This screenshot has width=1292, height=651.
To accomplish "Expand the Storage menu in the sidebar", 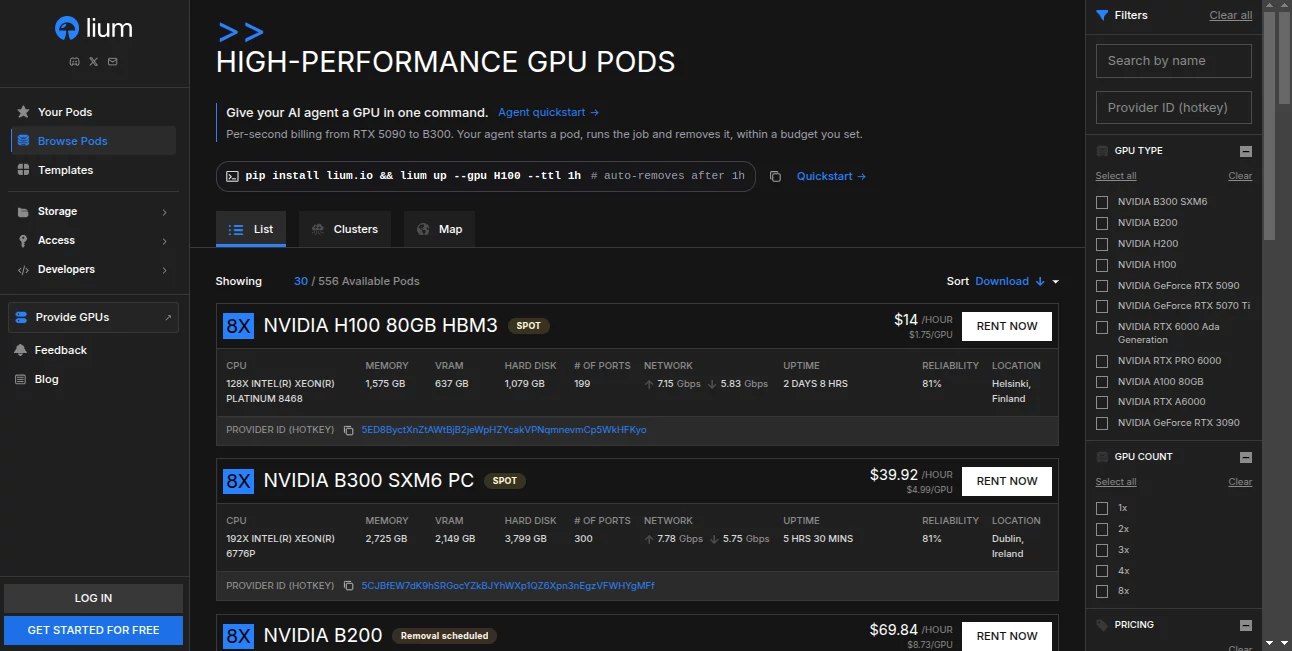I will [x=93, y=211].
